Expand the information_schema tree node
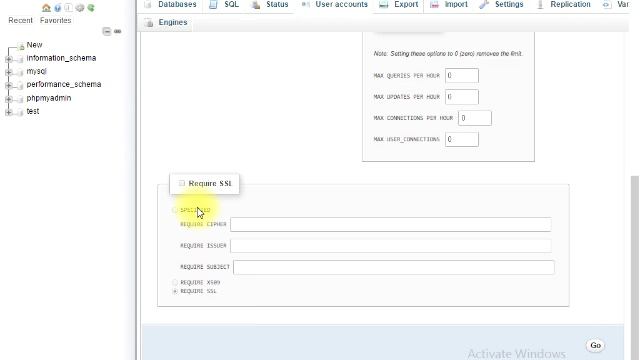Image resolution: width=640 pixels, height=360 pixels. coord(8,59)
